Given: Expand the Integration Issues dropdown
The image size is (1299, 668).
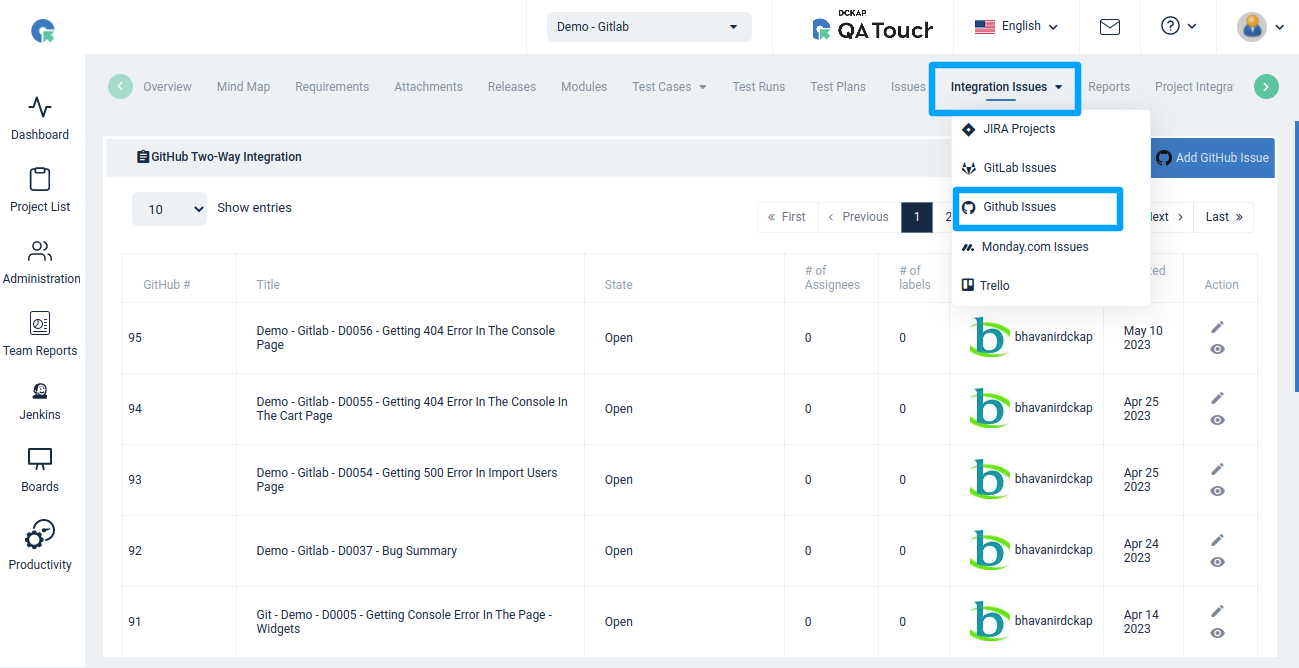Looking at the screenshot, I should (x=1004, y=87).
